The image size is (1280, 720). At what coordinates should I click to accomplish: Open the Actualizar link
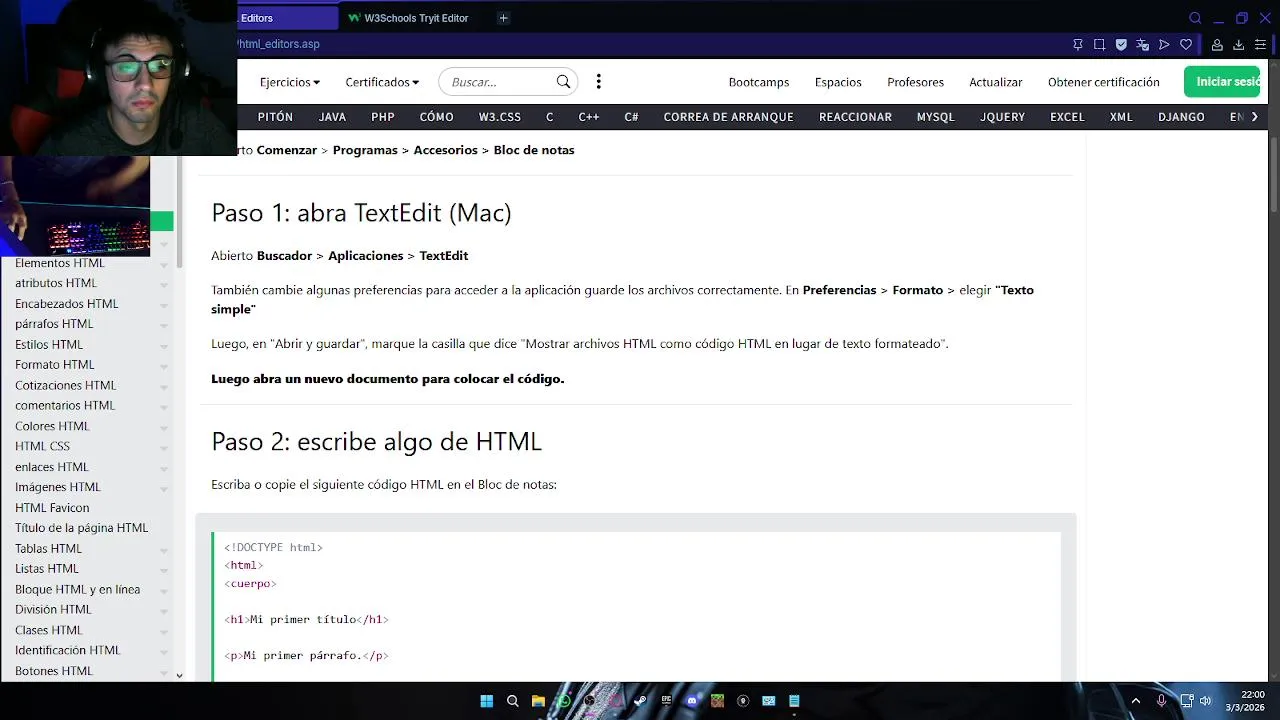[x=996, y=82]
